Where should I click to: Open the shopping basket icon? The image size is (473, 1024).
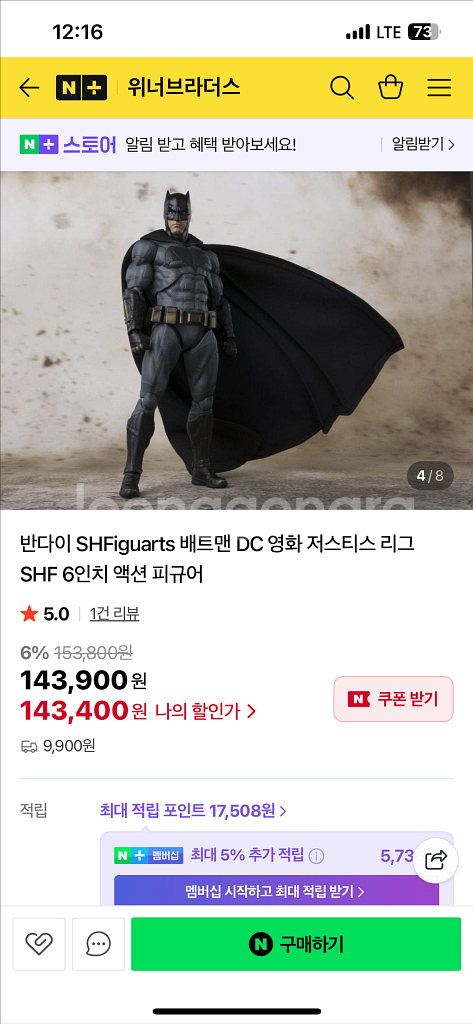click(x=391, y=88)
